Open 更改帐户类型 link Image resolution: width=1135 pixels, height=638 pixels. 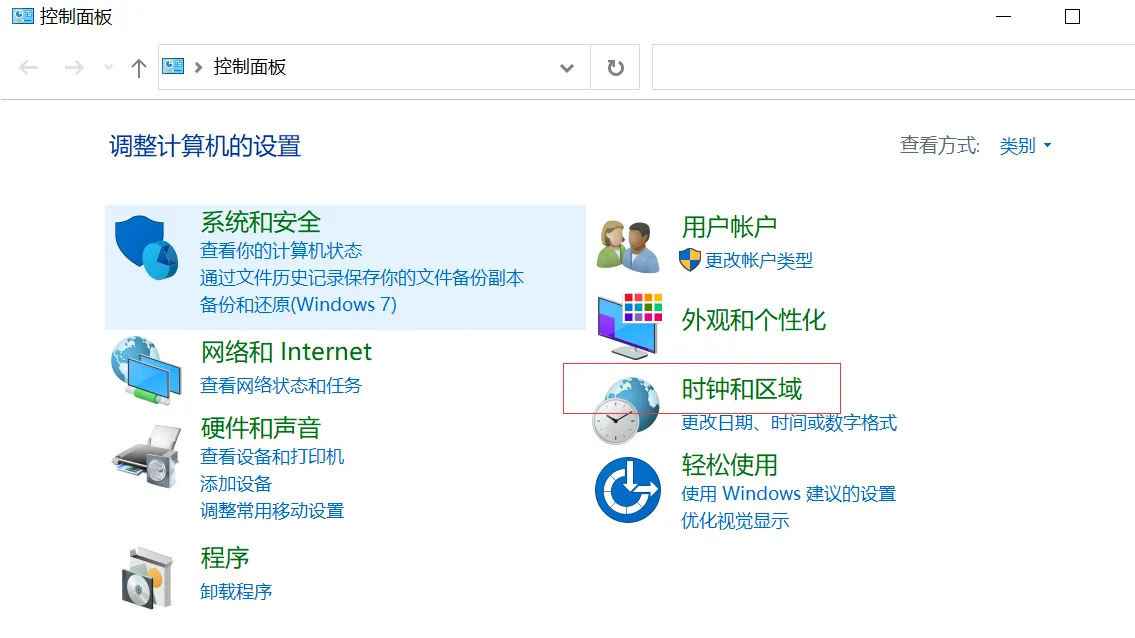[x=759, y=260]
